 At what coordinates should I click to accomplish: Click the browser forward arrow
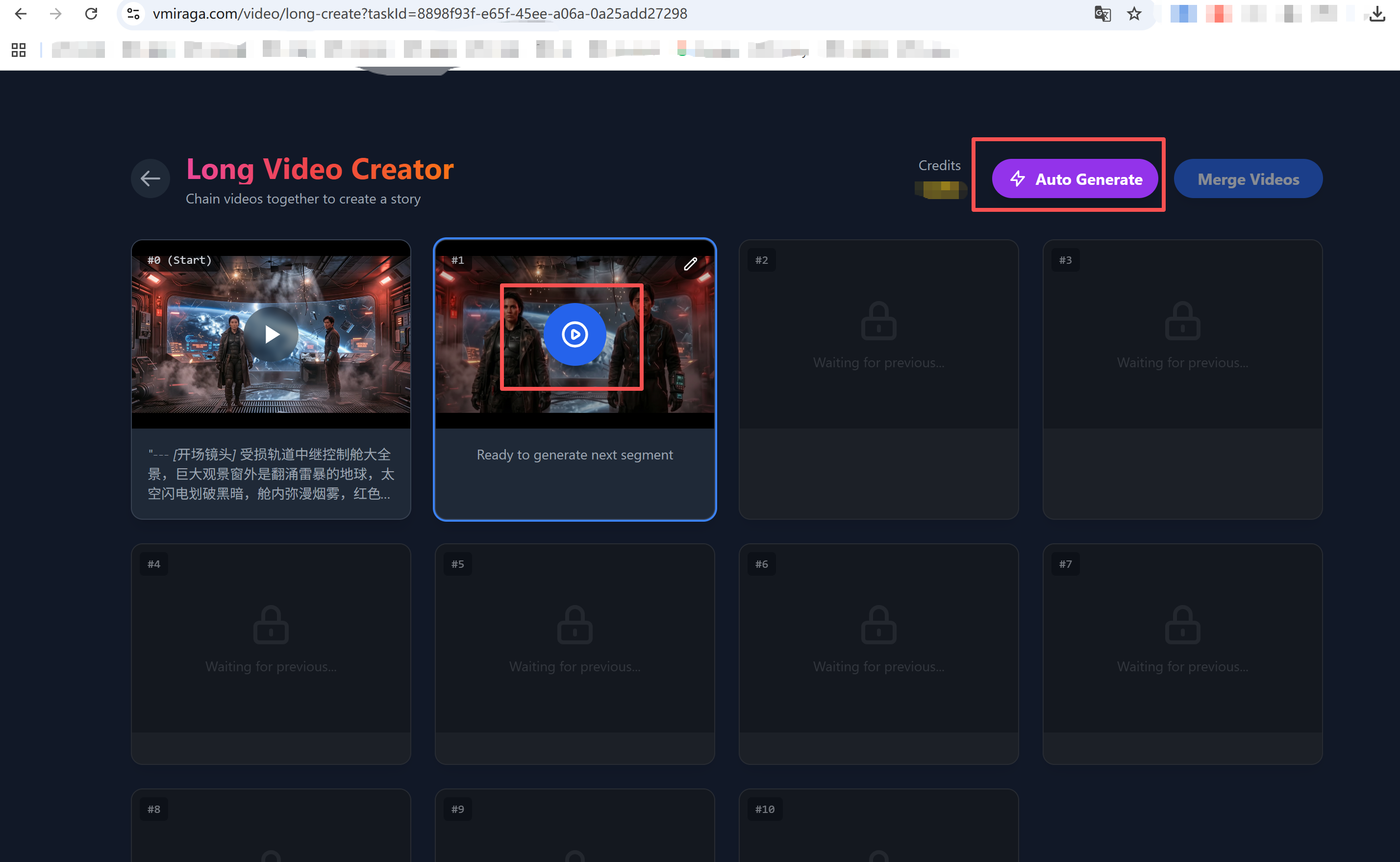tap(56, 14)
